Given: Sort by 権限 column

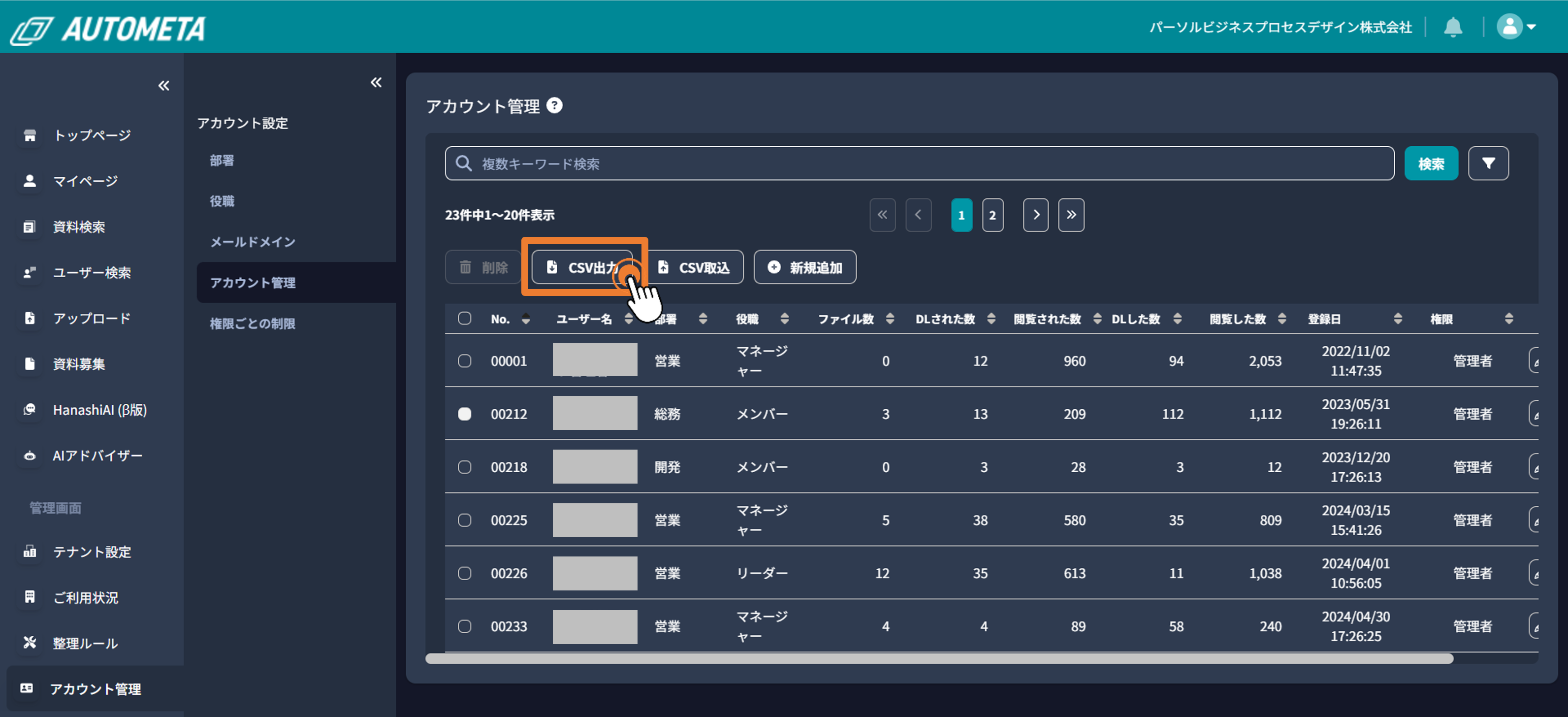Looking at the screenshot, I should [x=1508, y=319].
